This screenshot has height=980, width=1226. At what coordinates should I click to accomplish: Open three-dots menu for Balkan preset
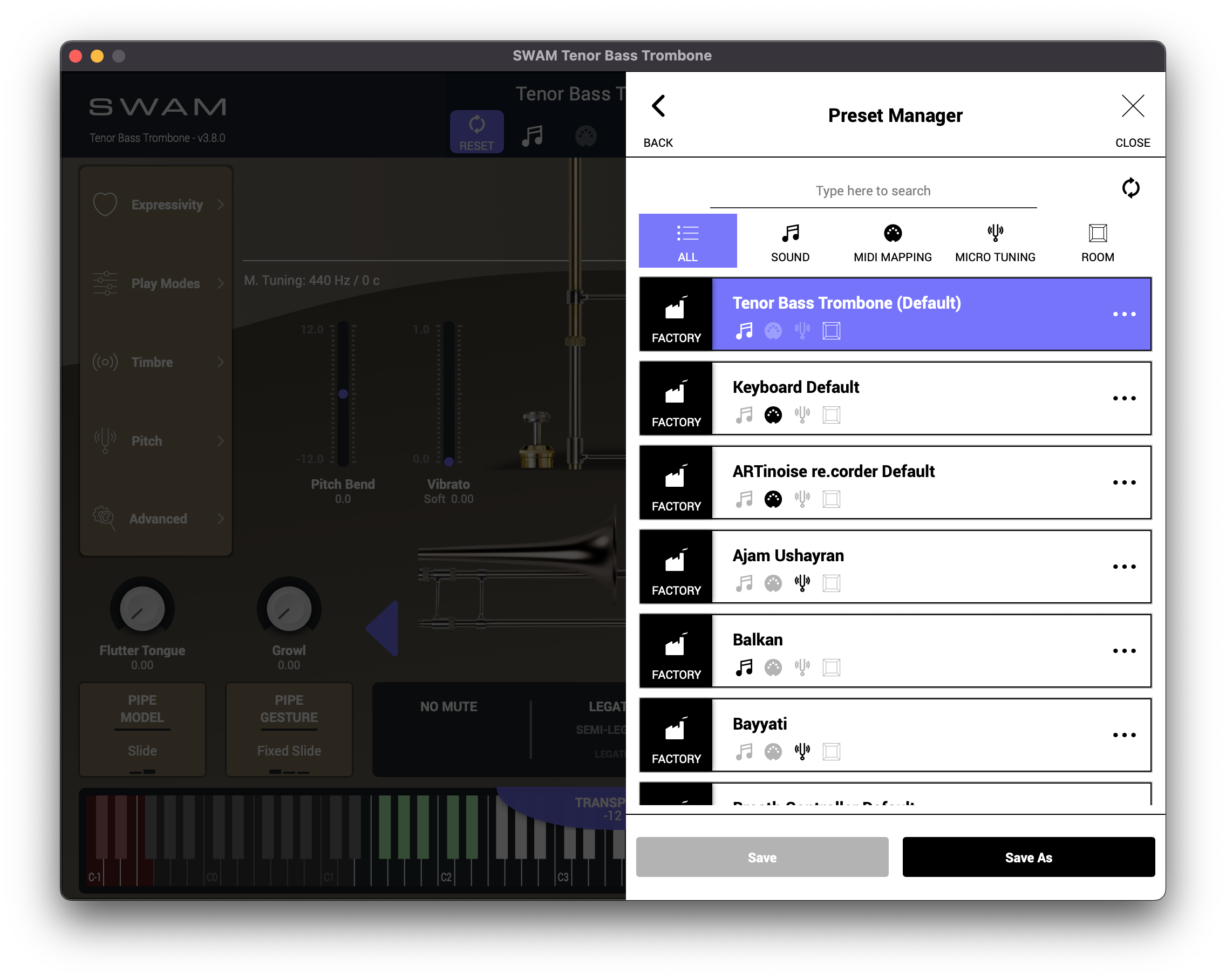point(1123,651)
